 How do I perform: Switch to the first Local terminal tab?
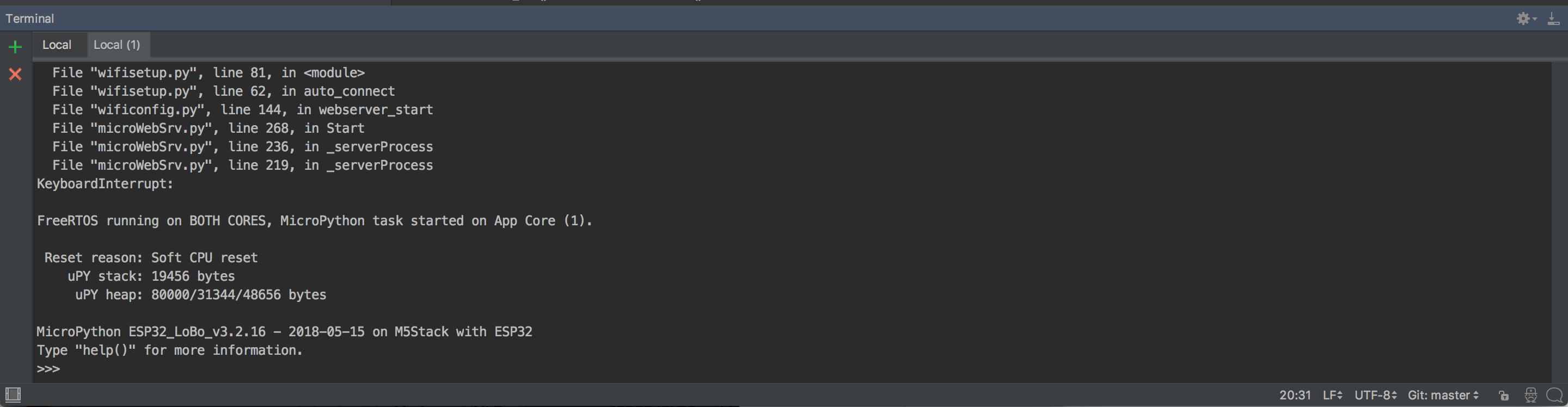[x=57, y=45]
